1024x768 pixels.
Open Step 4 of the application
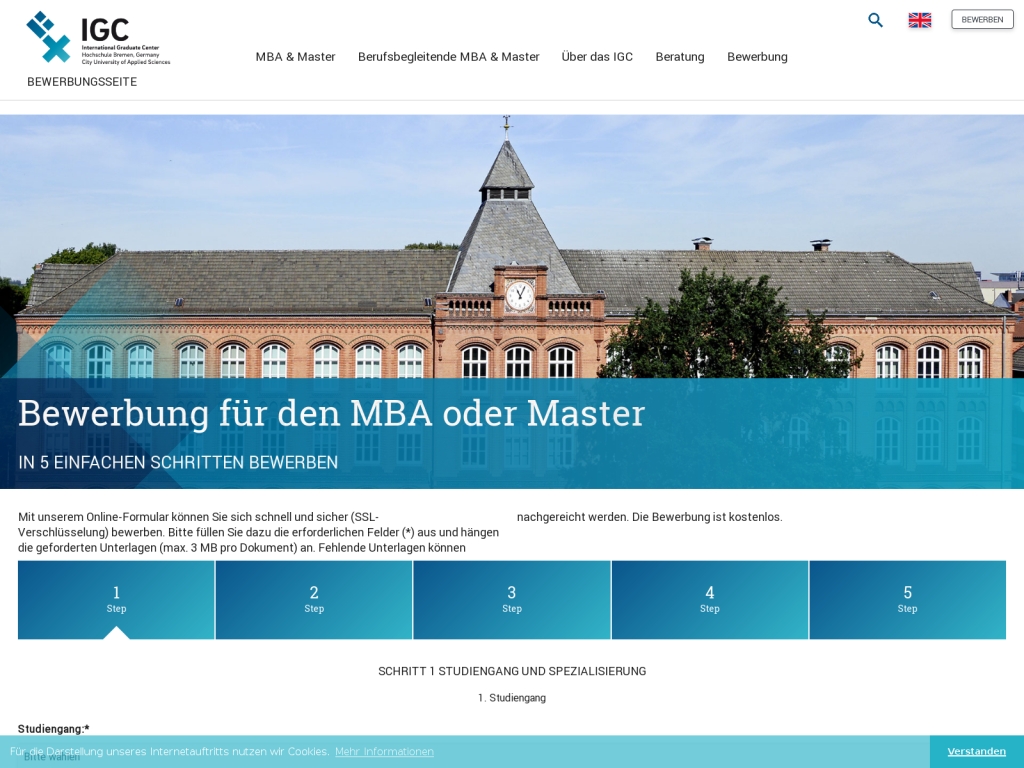(x=710, y=599)
